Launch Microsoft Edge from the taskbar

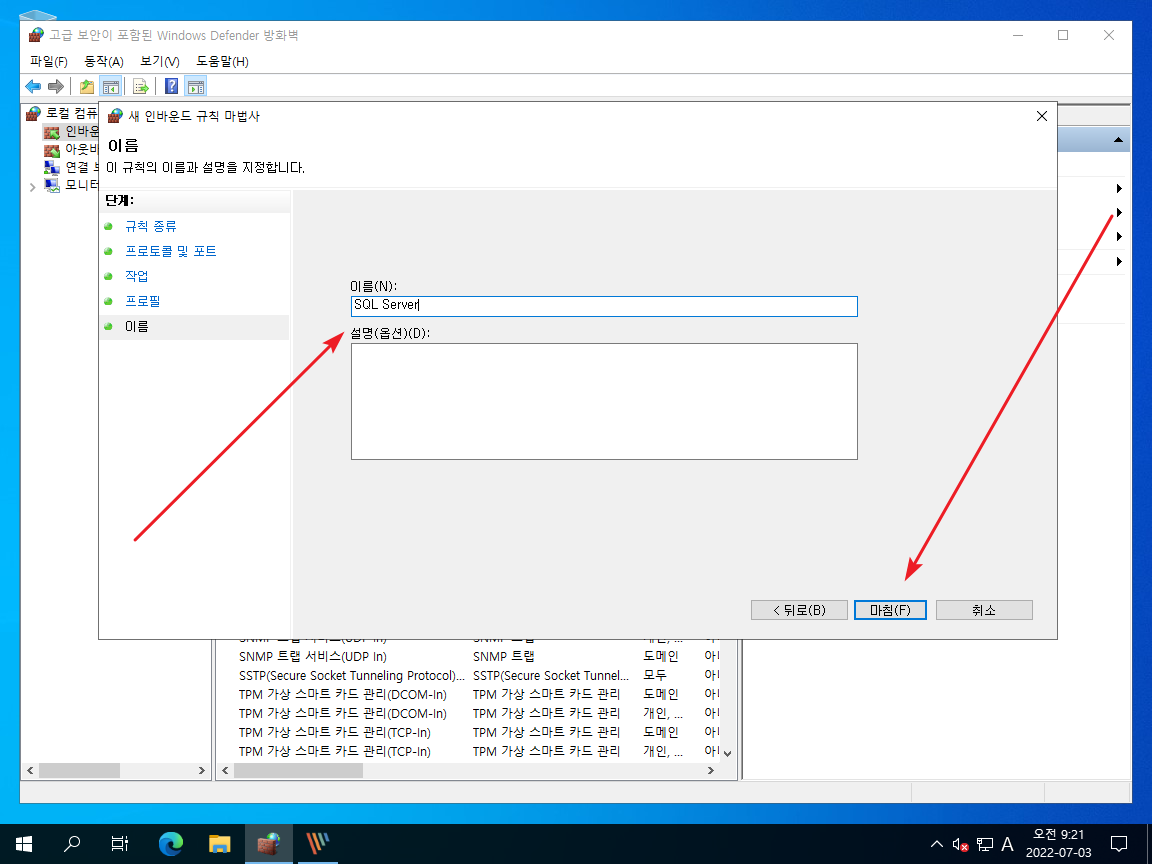click(170, 843)
